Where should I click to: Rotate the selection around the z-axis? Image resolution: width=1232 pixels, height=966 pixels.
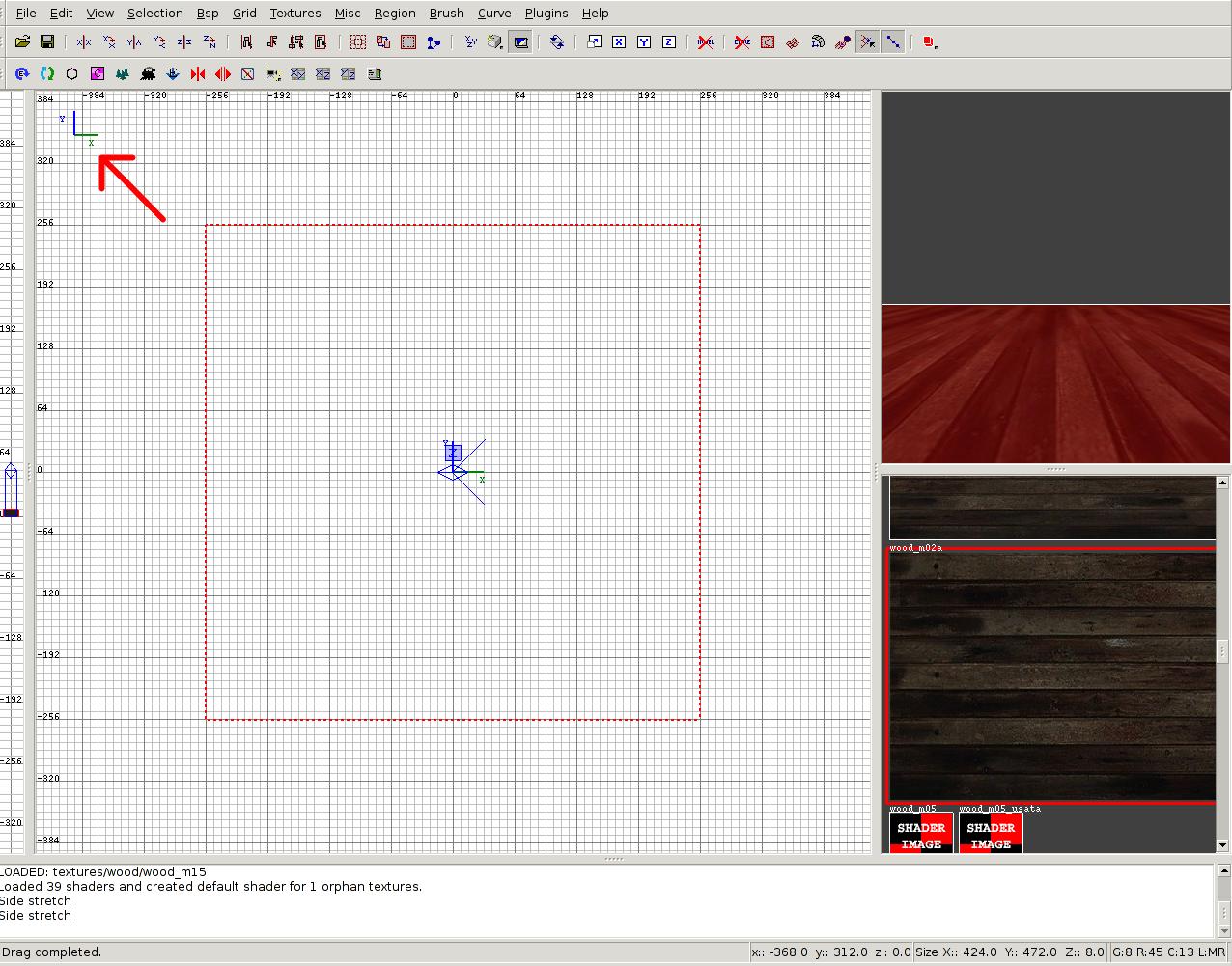[210, 42]
